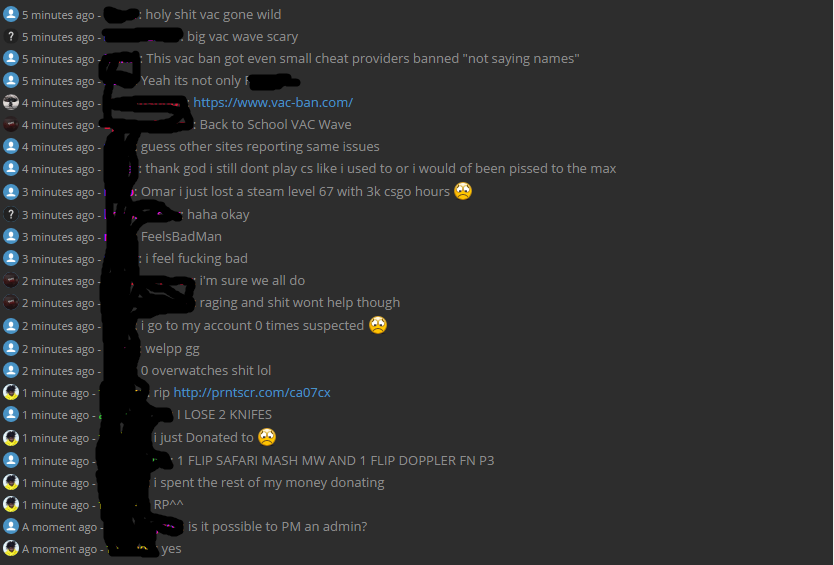834x565 pixels.
Task: Click avatar beside 'rip' screenshot link message
Action: [x=11, y=392]
